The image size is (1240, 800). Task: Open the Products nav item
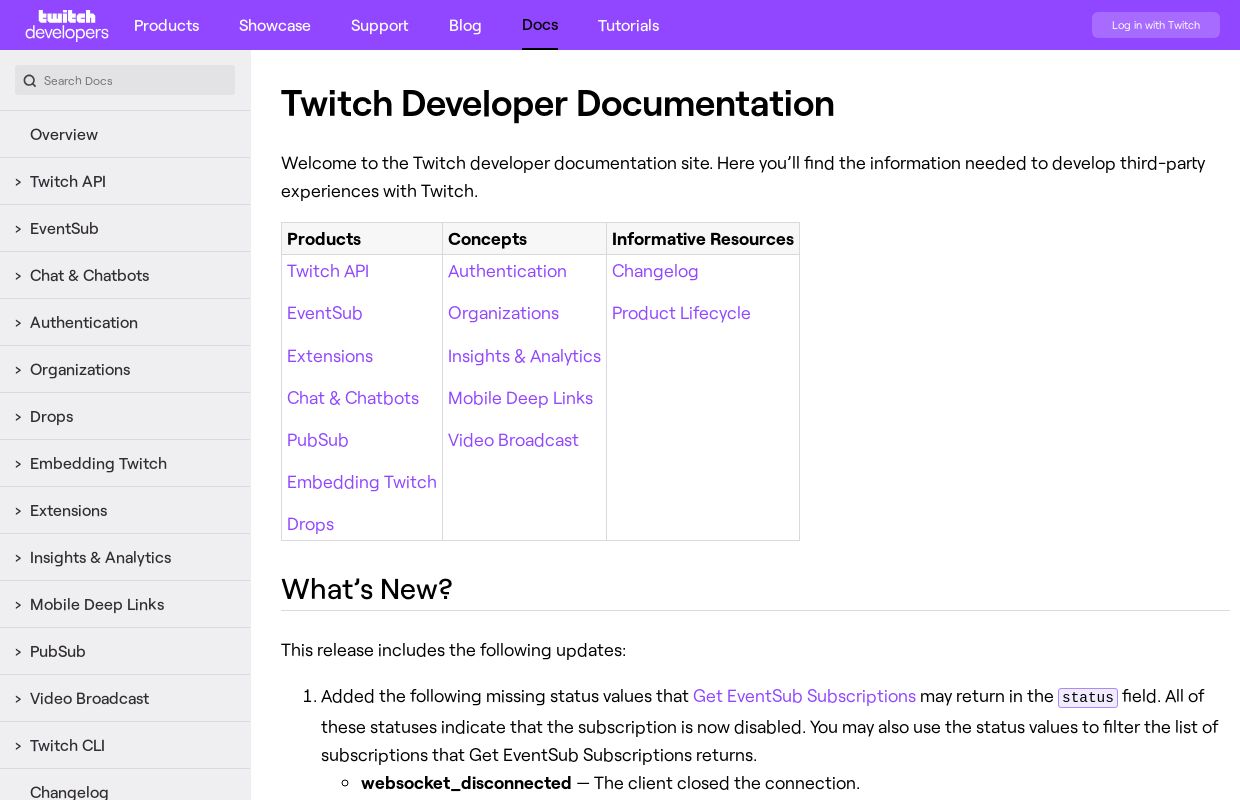pyautogui.click(x=166, y=25)
